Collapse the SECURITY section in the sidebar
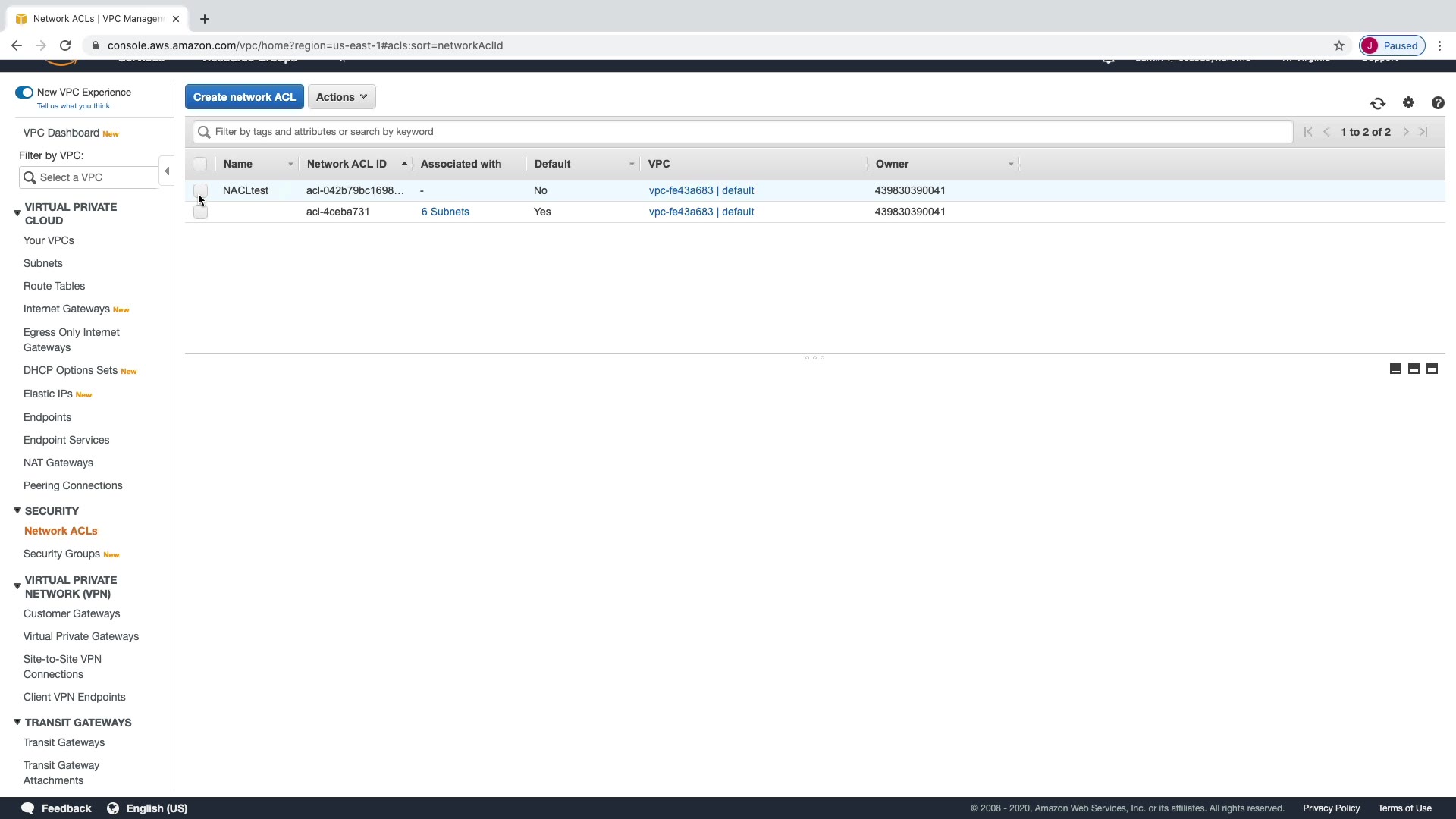This screenshot has width=1456, height=819. [17, 511]
